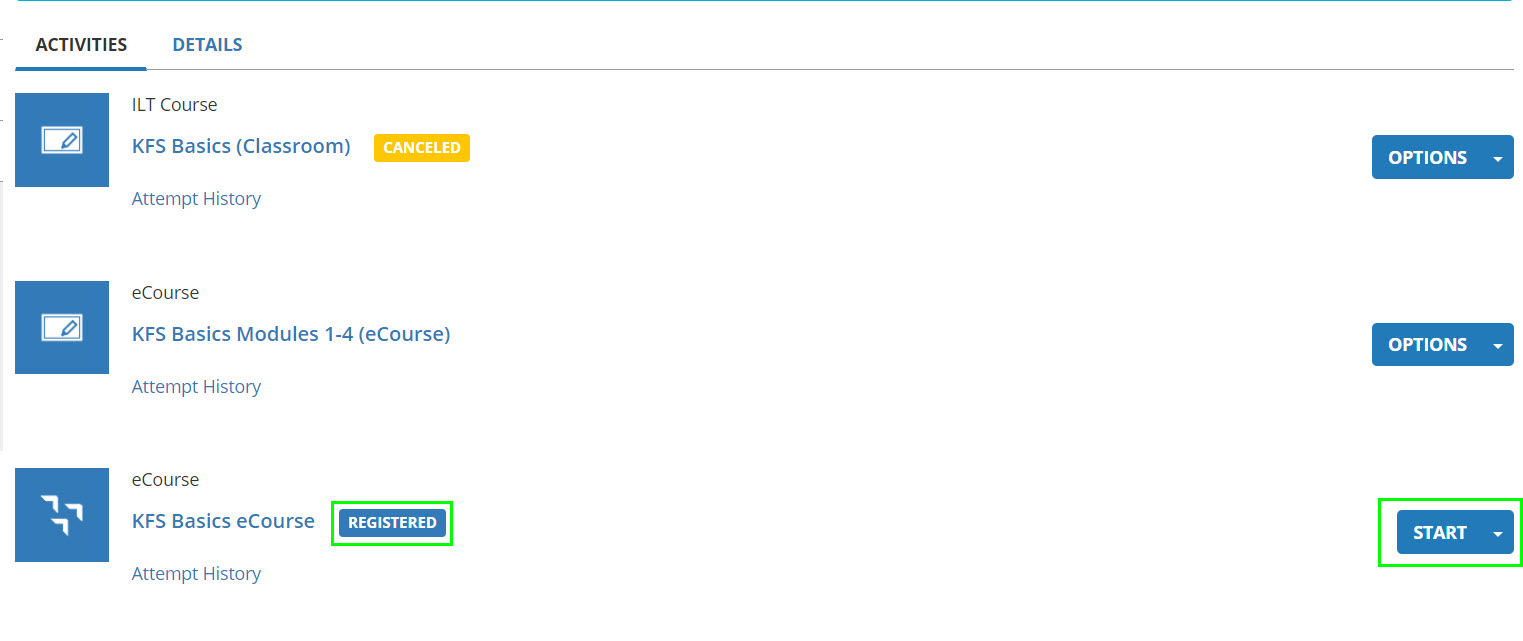View Attempt History for KFS Basics (Classroom)
The height and width of the screenshot is (641, 1523).
(x=196, y=199)
